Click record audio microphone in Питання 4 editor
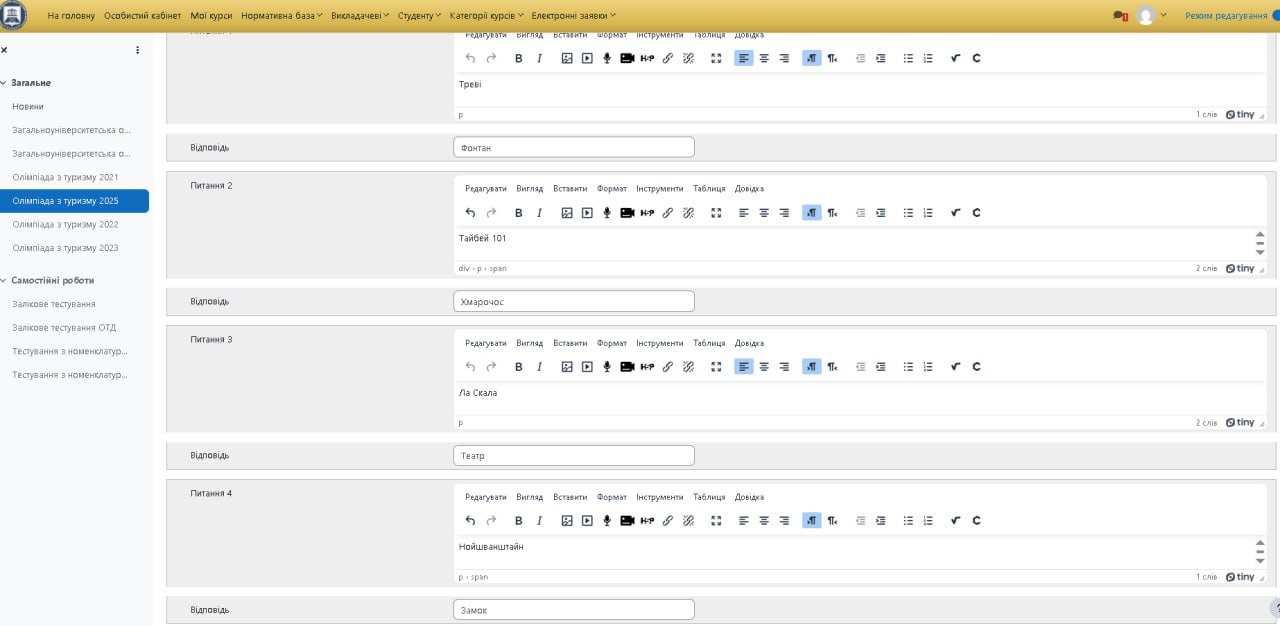1280x626 pixels. click(606, 520)
